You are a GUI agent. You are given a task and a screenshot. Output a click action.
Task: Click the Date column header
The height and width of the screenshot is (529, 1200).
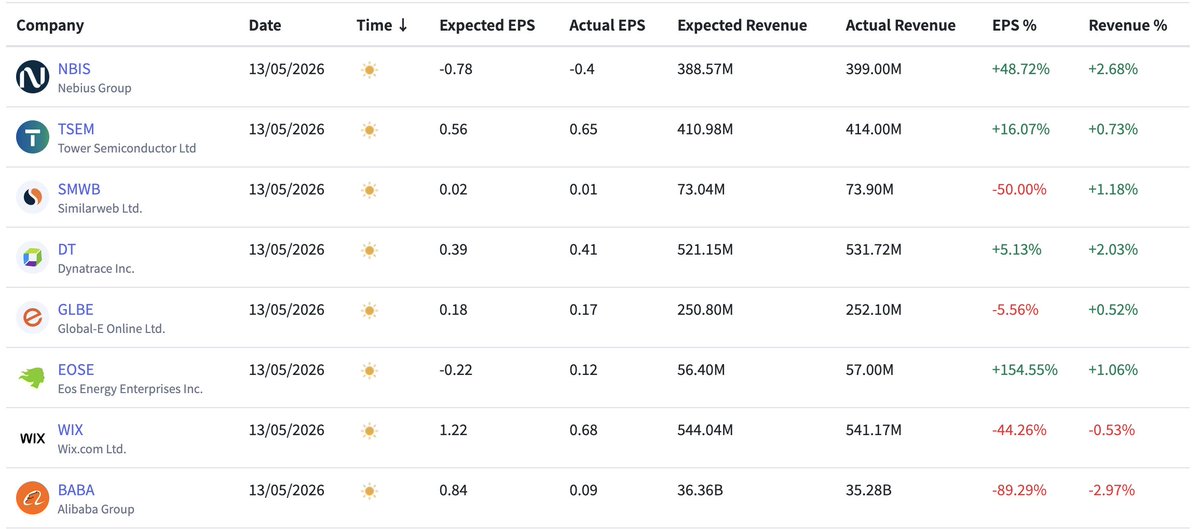click(265, 25)
